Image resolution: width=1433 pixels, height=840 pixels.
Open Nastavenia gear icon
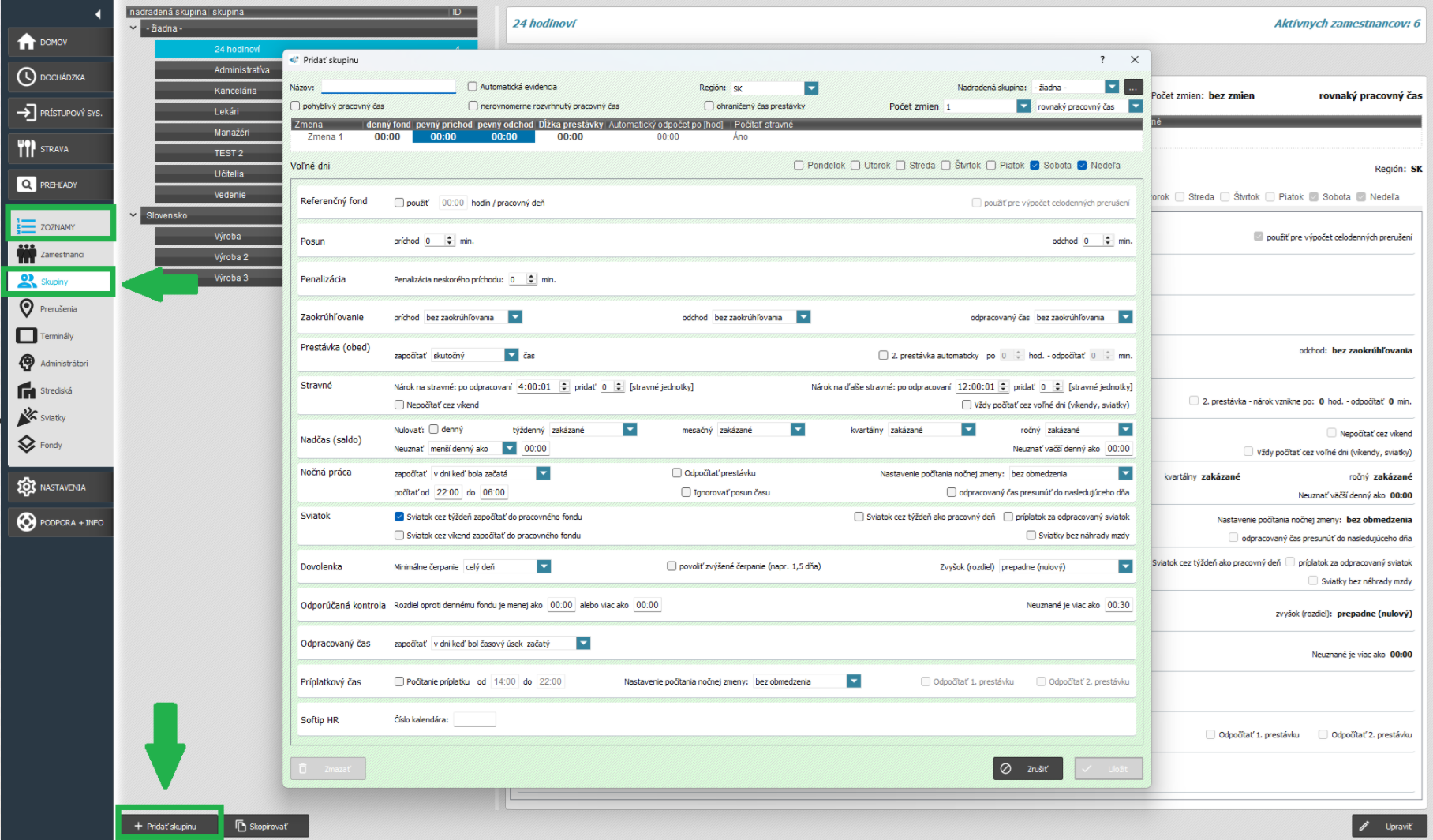[27, 487]
